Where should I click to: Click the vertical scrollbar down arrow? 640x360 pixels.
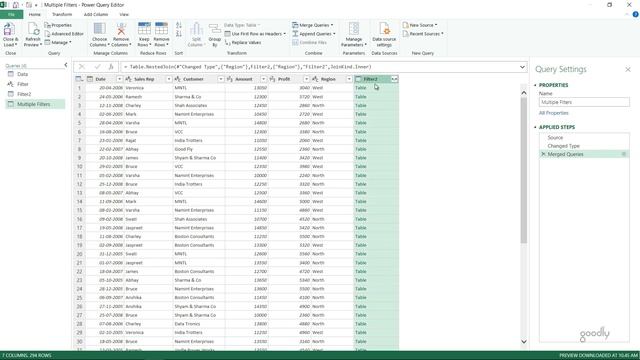pos(524,342)
